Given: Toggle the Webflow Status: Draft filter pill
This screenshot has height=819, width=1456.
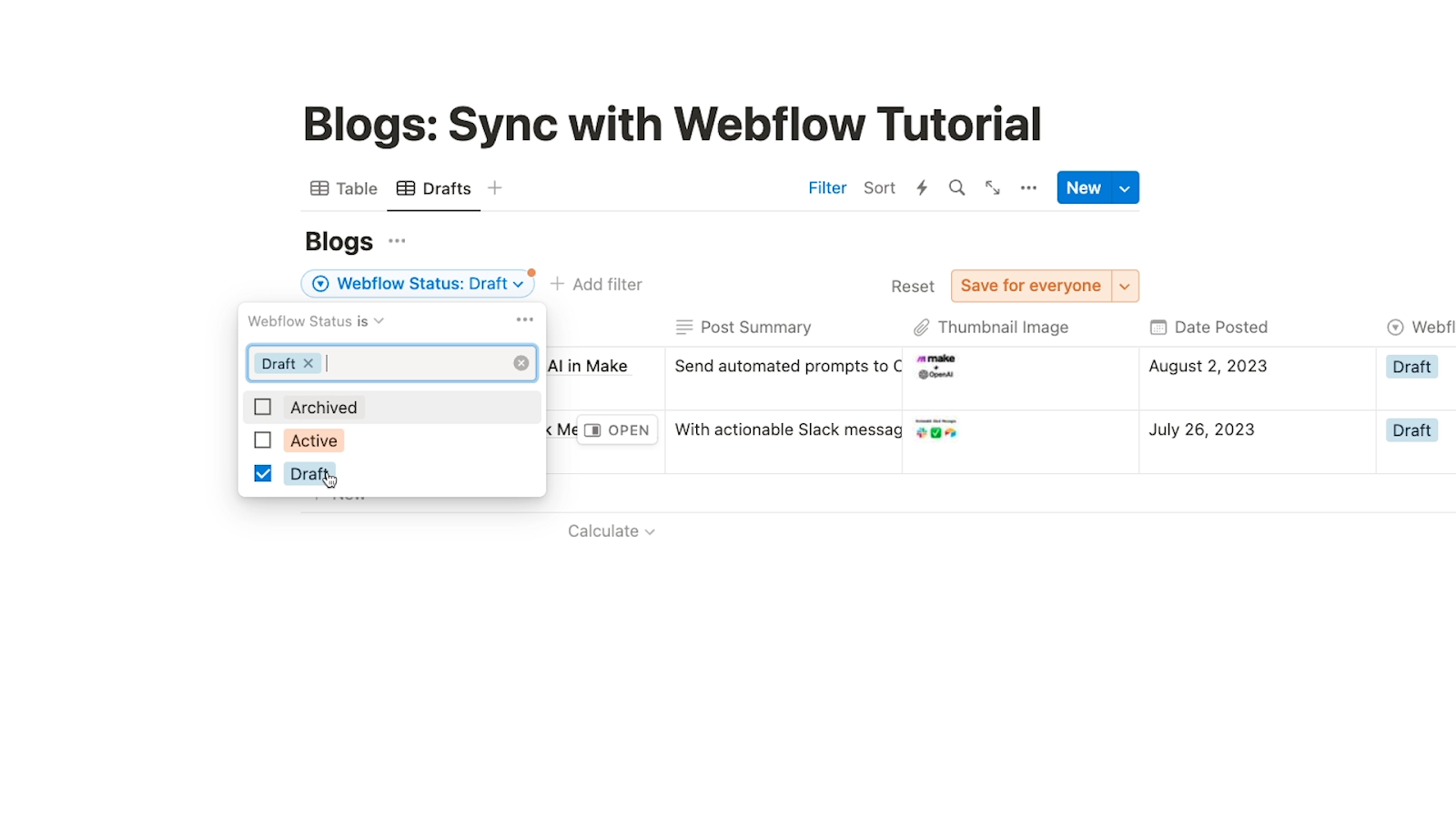Looking at the screenshot, I should (418, 284).
